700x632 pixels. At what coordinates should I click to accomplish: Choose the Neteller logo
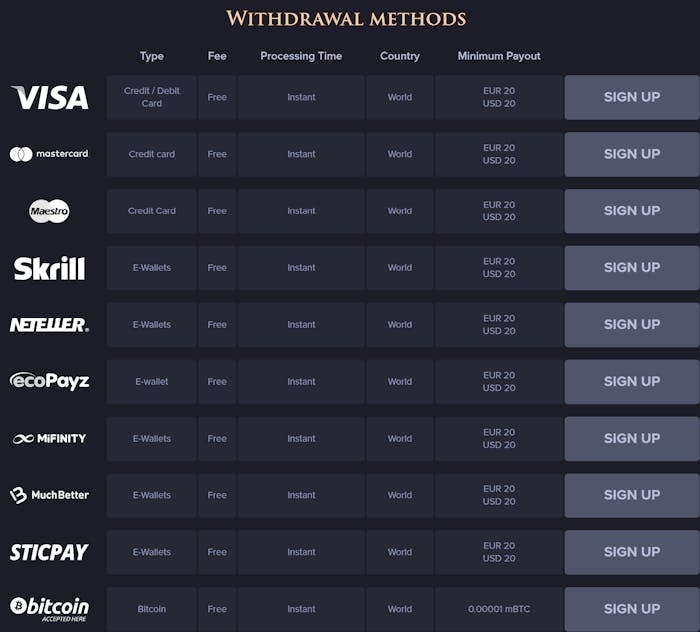49,325
